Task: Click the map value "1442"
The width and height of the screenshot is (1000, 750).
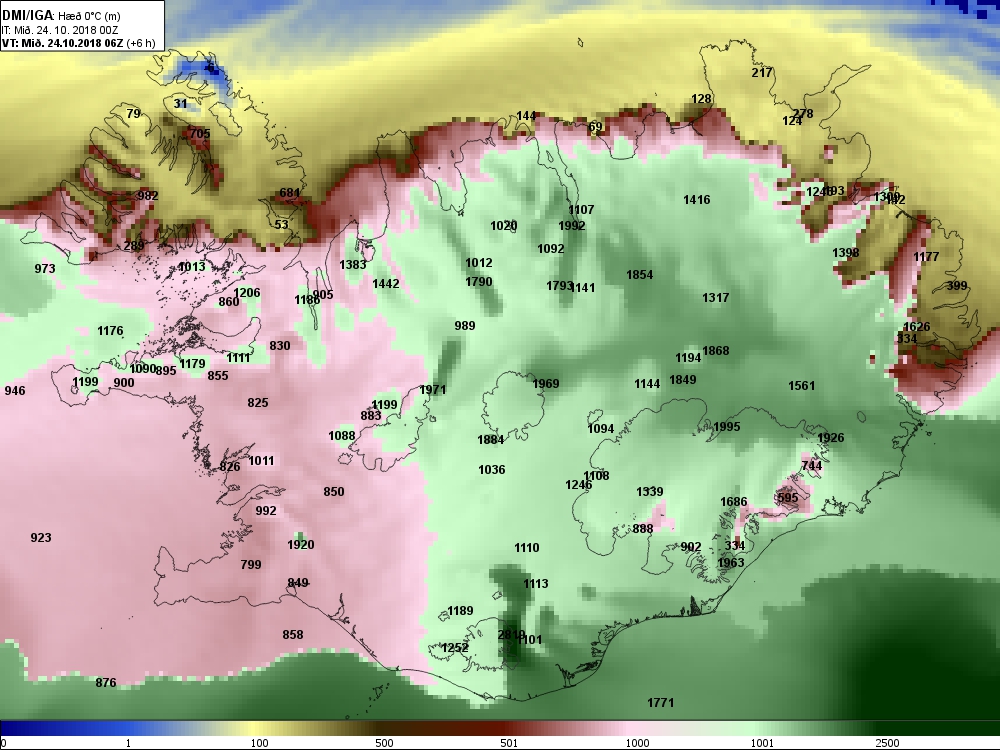Action: (386, 284)
